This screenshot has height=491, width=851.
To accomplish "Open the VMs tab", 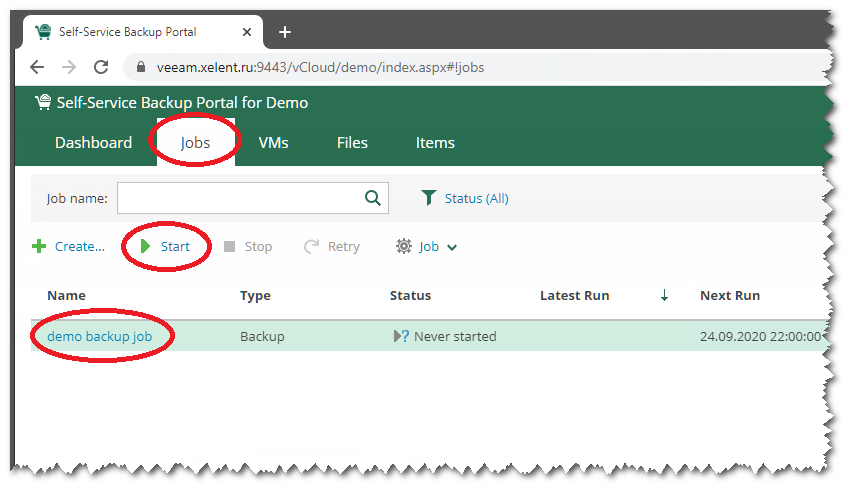I will tap(274, 143).
